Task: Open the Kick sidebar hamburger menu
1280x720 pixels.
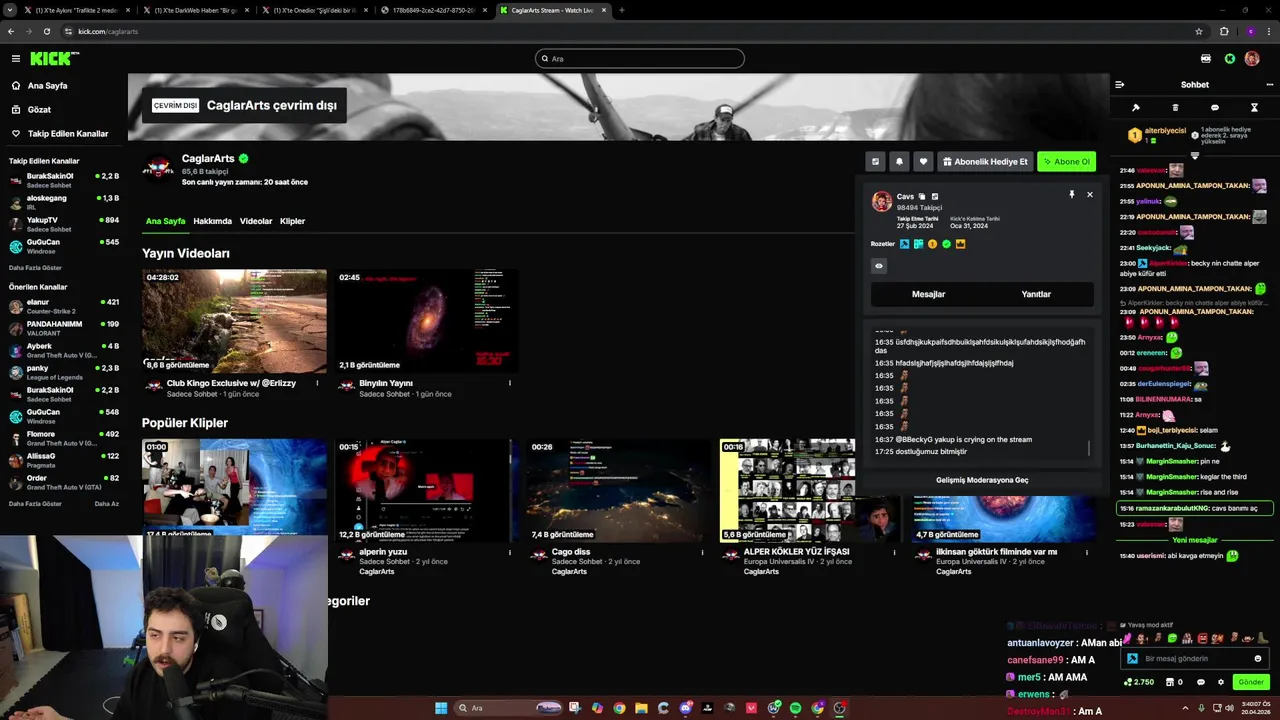Action: click(x=15, y=59)
